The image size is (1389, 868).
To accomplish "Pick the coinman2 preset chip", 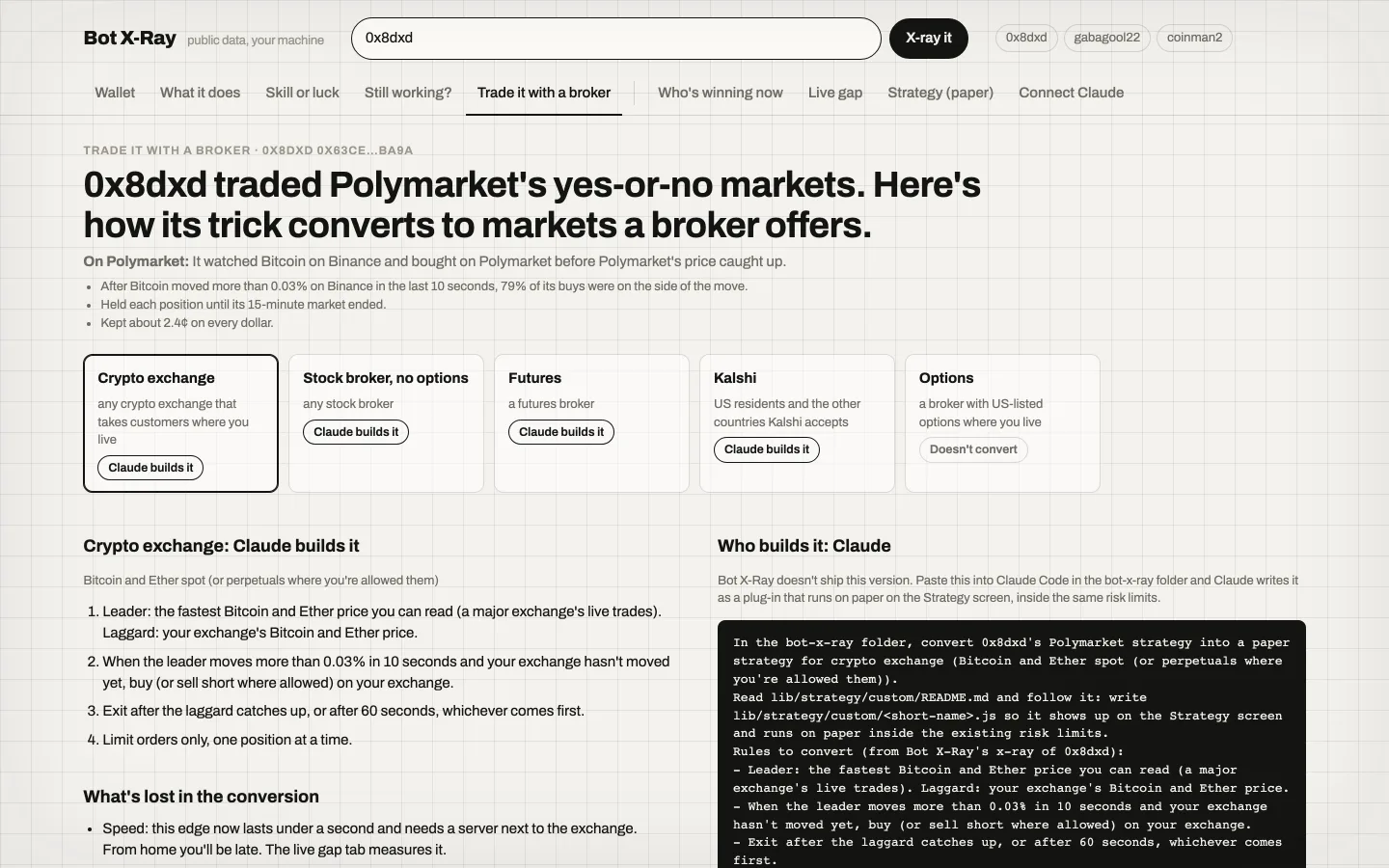I will 1194,39.
